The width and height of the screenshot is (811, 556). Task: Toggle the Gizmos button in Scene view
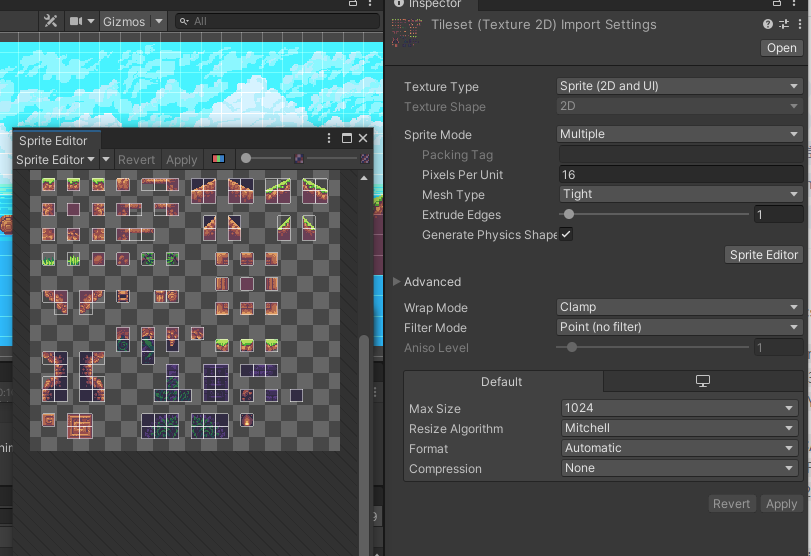click(x=124, y=21)
